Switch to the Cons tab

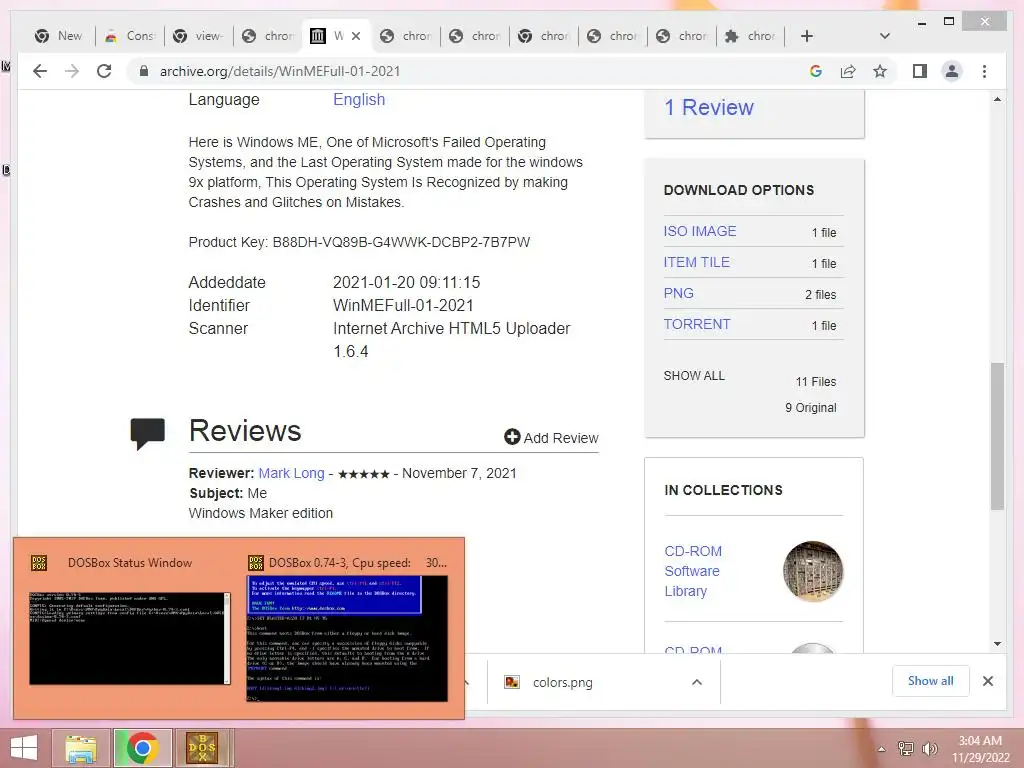click(x=129, y=36)
